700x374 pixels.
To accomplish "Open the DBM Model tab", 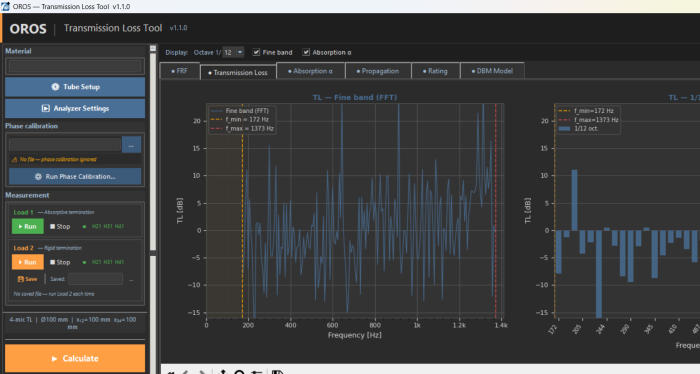I will [492, 71].
